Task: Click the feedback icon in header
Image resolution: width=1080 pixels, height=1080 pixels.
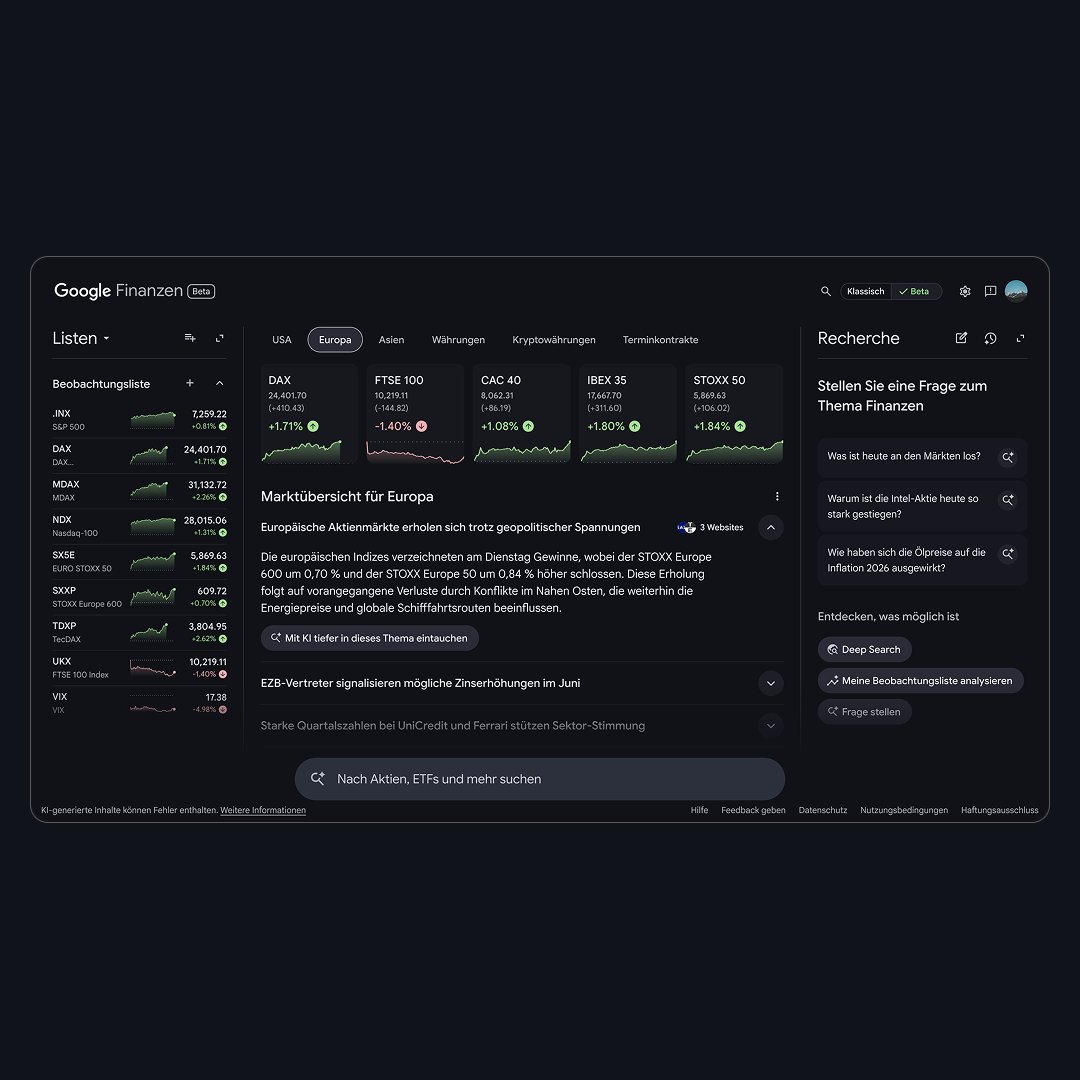Action: 990,291
